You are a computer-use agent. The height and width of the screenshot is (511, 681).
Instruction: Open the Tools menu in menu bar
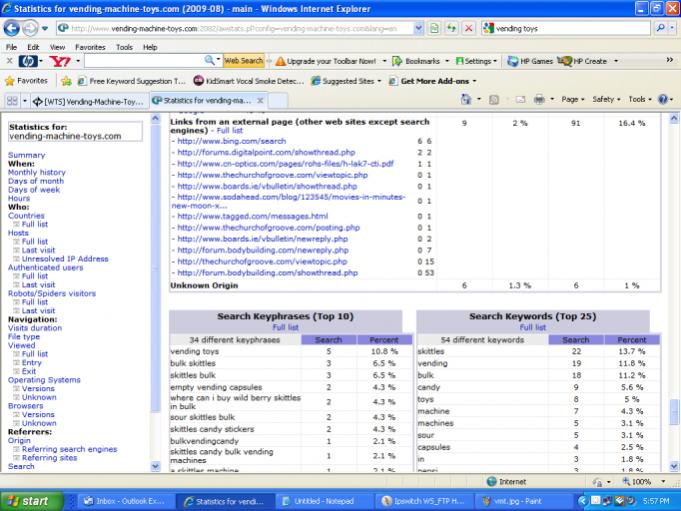point(124,47)
